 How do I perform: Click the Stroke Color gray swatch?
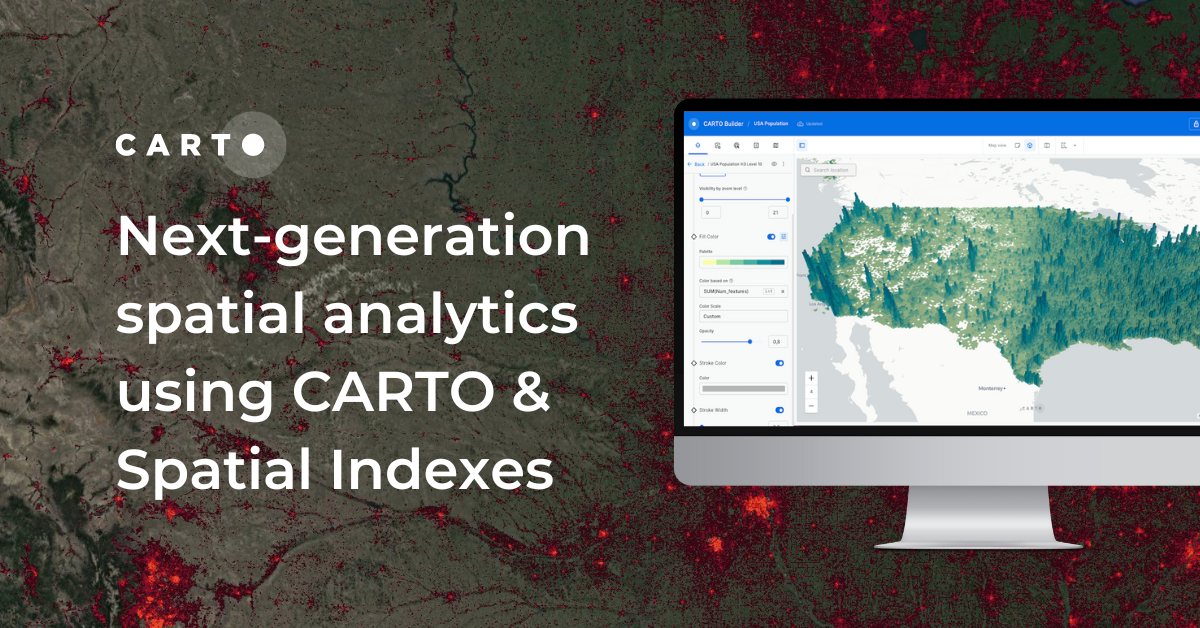742,386
